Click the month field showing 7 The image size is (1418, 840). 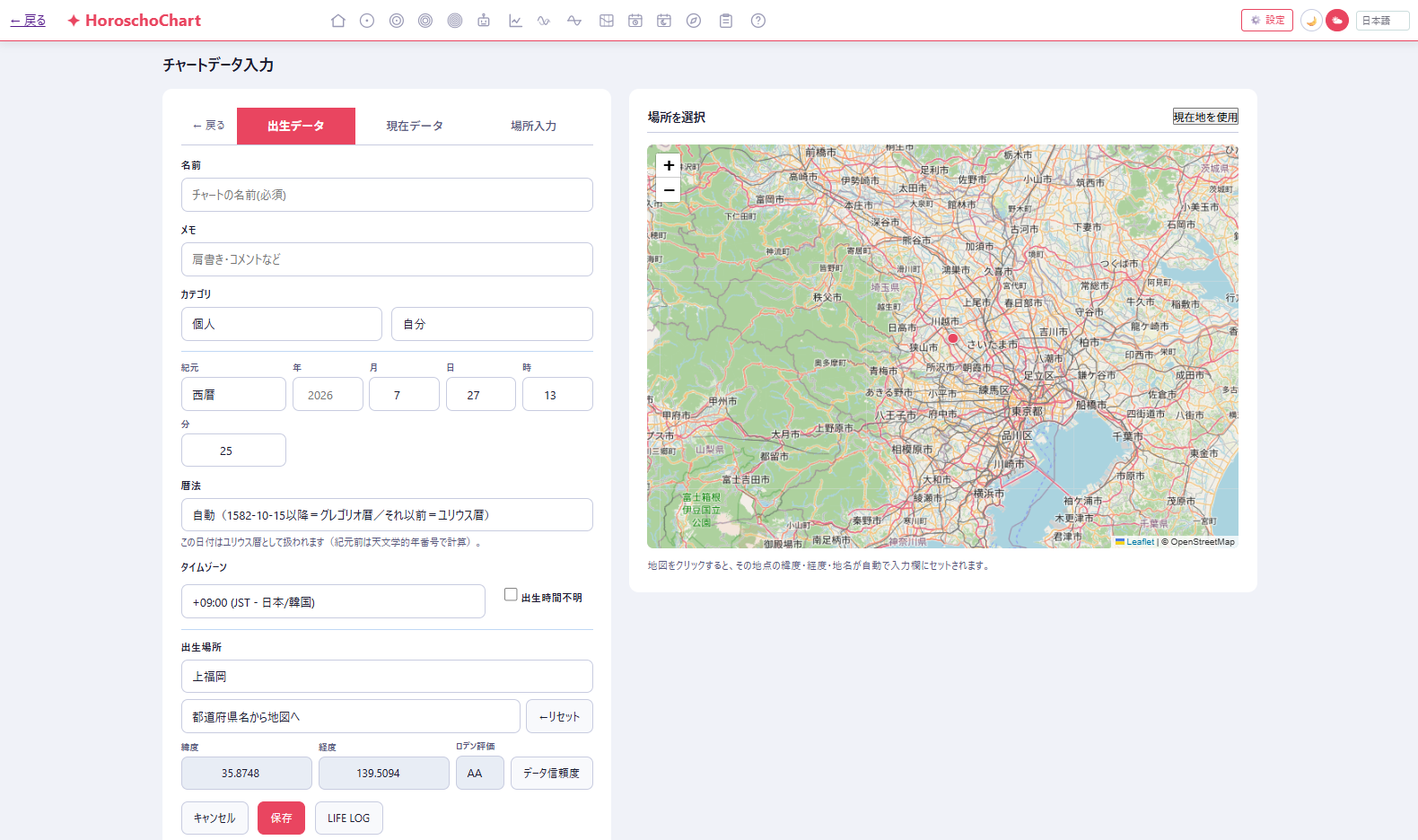(404, 394)
